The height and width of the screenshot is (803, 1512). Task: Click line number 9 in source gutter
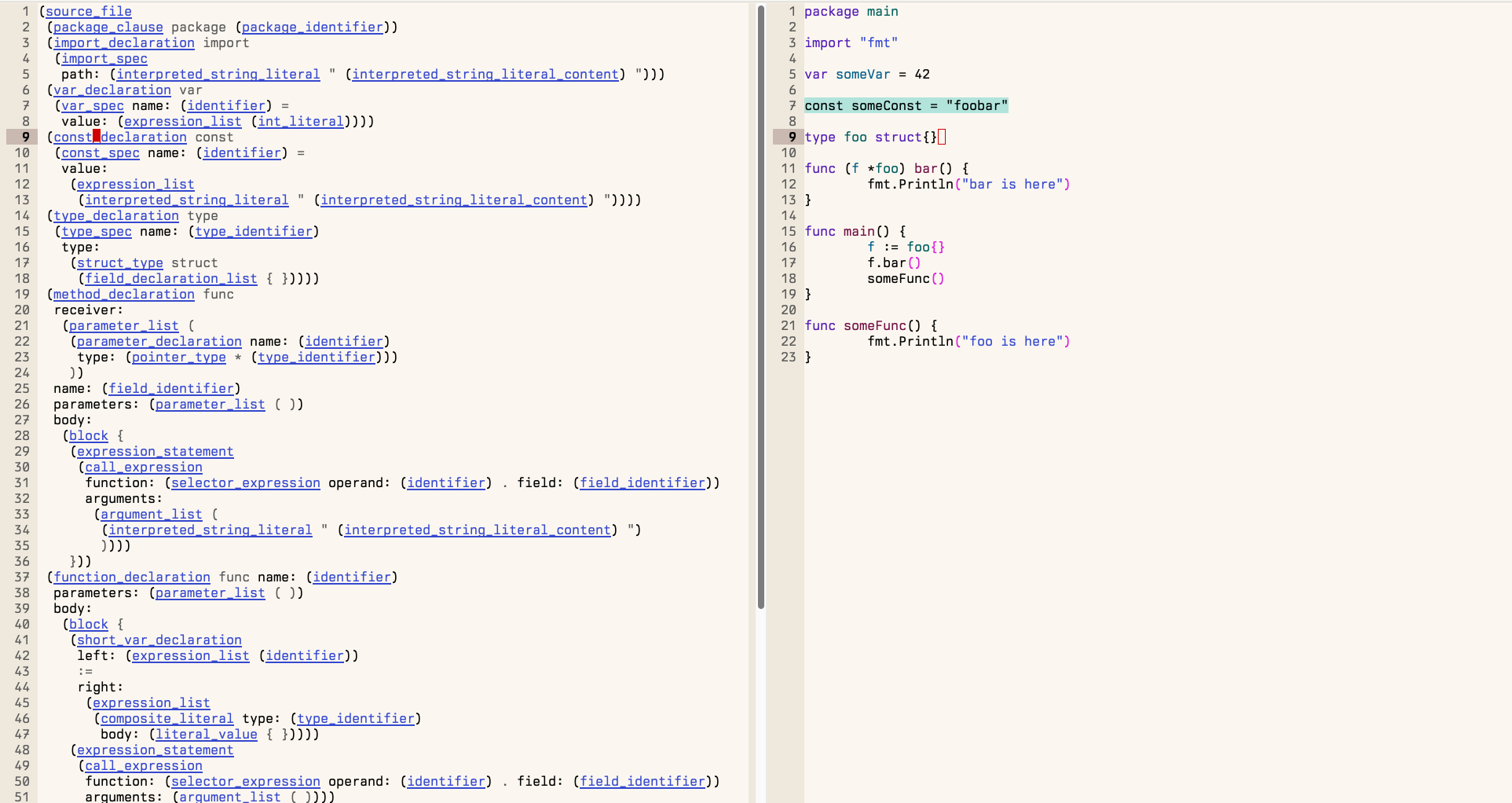792,137
